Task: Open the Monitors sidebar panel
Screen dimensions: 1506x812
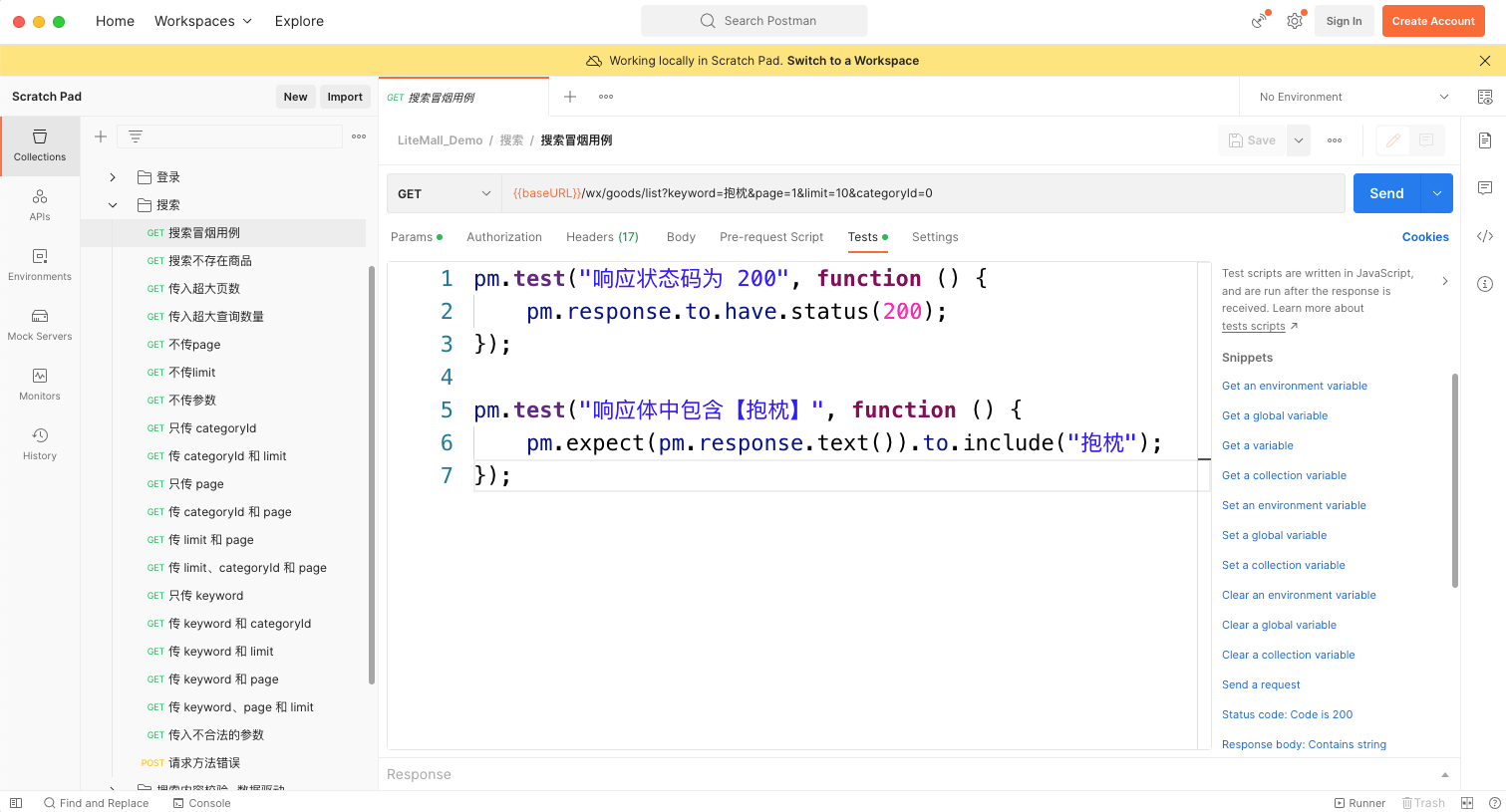Action: click(x=40, y=385)
